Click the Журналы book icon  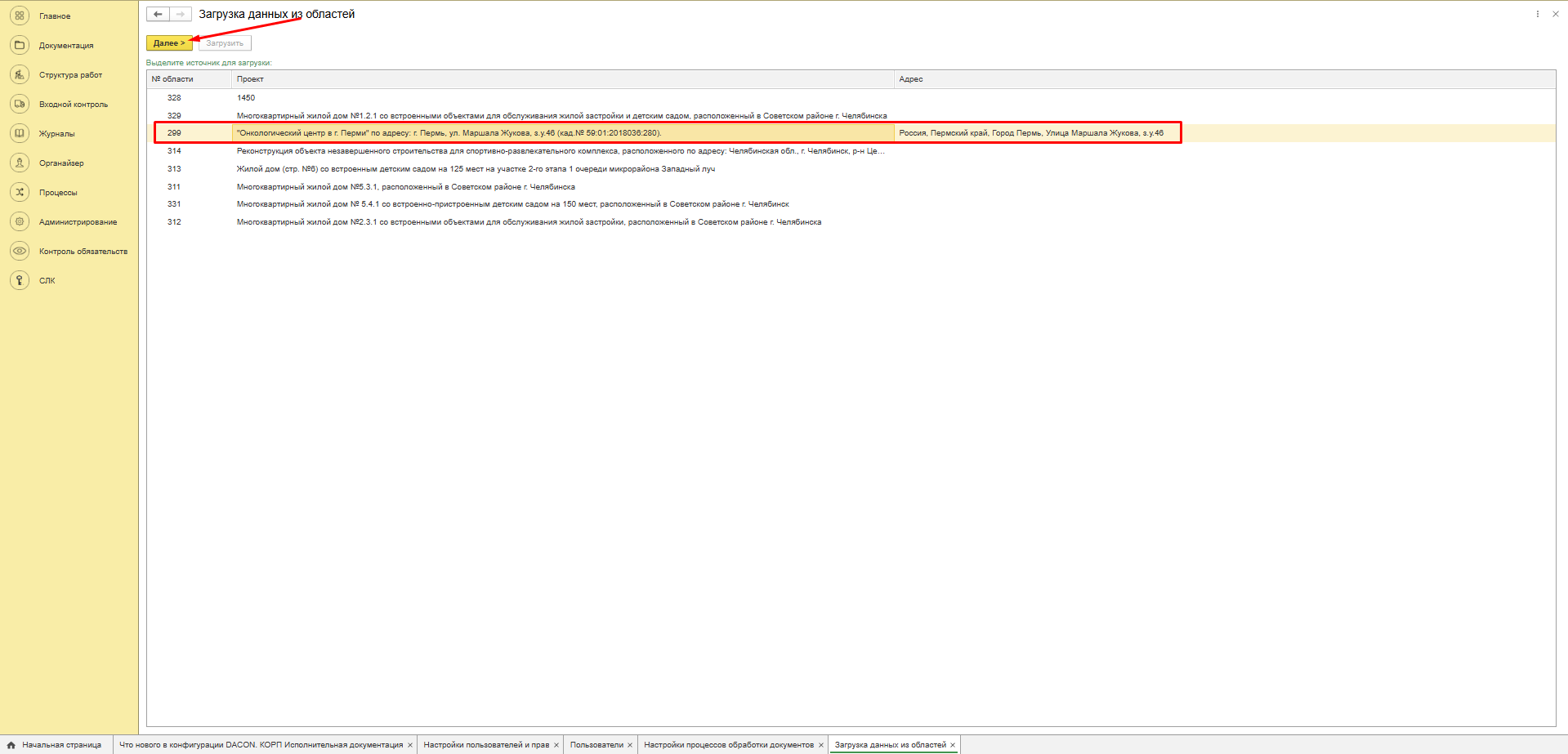pyautogui.click(x=20, y=133)
